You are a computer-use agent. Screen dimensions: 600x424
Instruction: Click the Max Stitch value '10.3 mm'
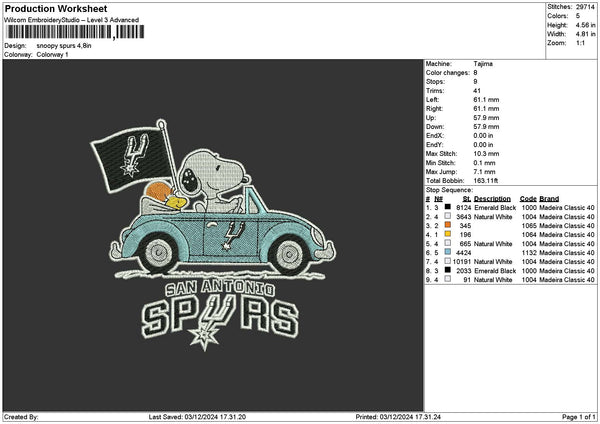pos(486,153)
